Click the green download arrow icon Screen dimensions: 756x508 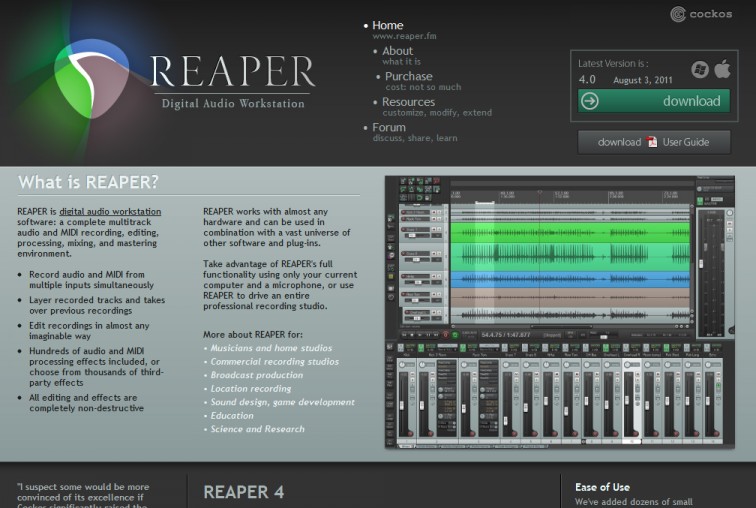(x=590, y=101)
